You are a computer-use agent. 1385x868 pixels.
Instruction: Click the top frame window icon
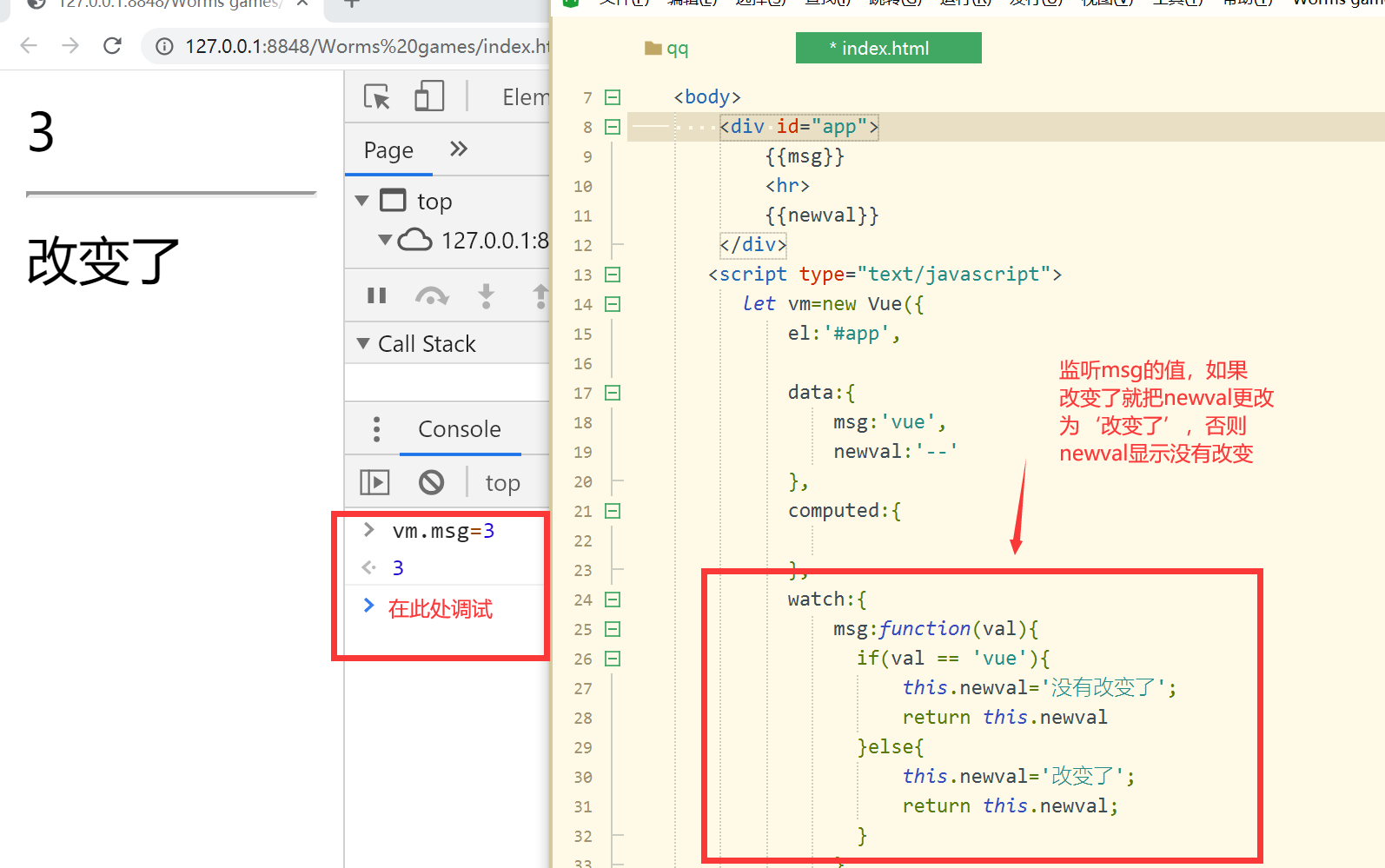click(x=394, y=201)
